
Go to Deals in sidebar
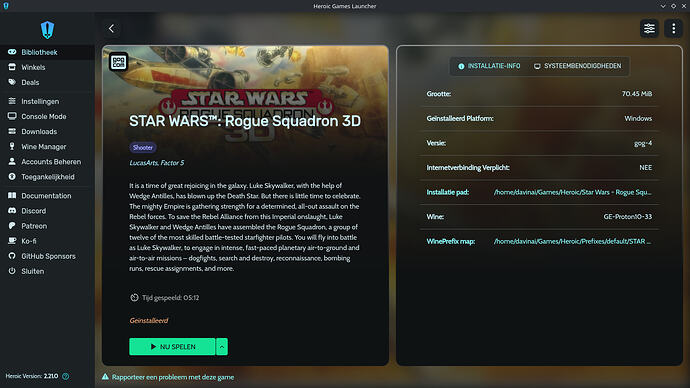(47, 82)
